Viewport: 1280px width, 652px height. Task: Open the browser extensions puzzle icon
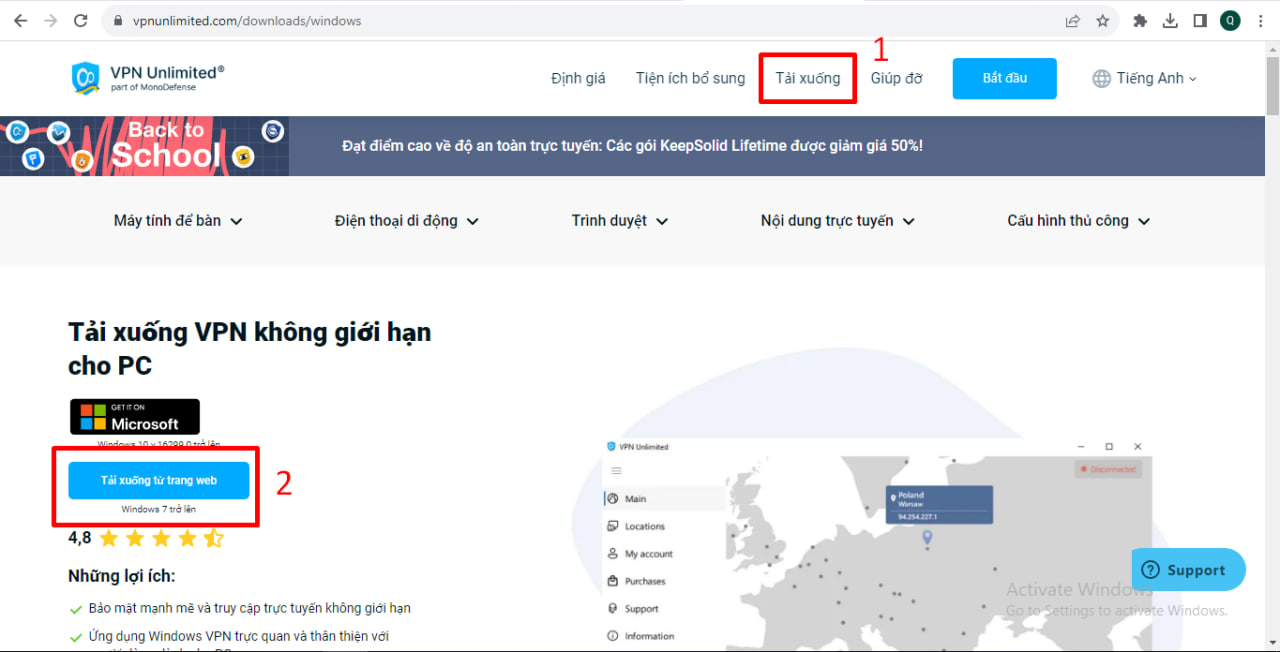[1140, 20]
